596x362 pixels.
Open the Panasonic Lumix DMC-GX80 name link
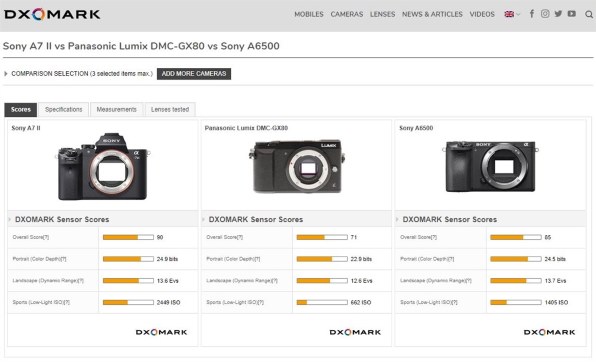click(x=246, y=128)
